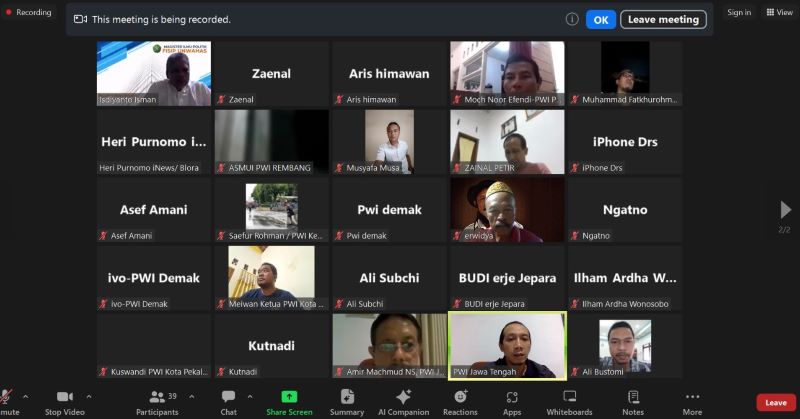Launch the AI Companion
This screenshot has width=800, height=419.
(x=404, y=401)
